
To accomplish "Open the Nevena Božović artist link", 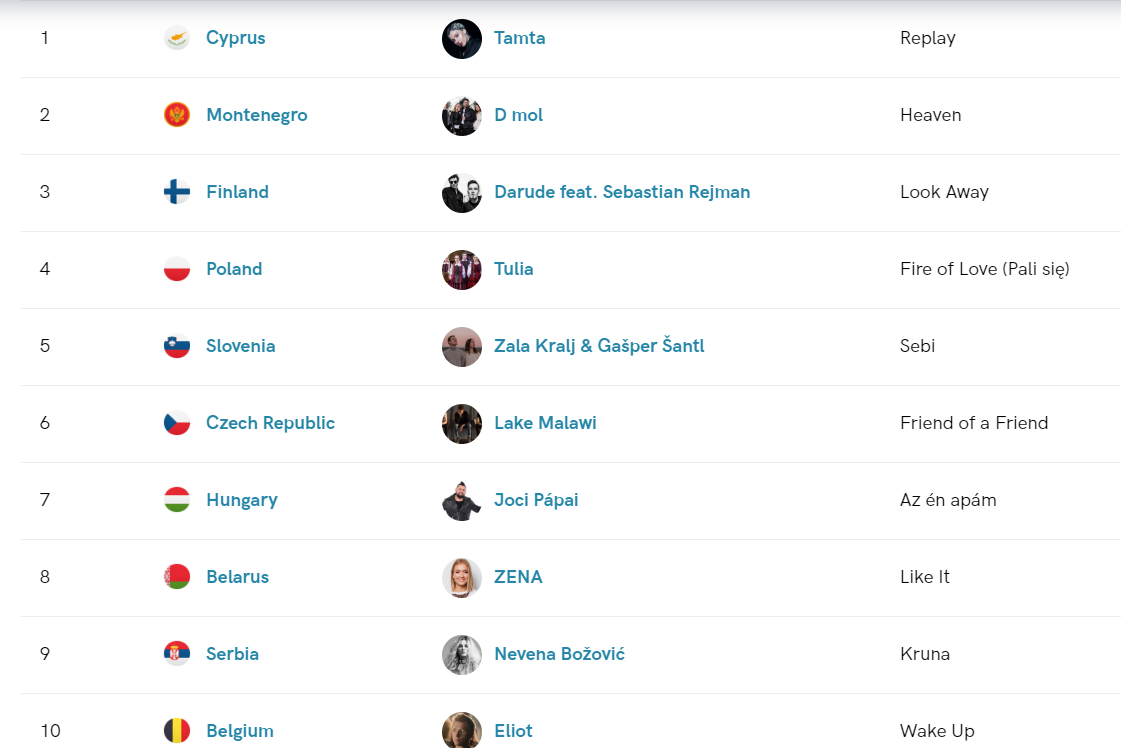I will click(559, 654).
